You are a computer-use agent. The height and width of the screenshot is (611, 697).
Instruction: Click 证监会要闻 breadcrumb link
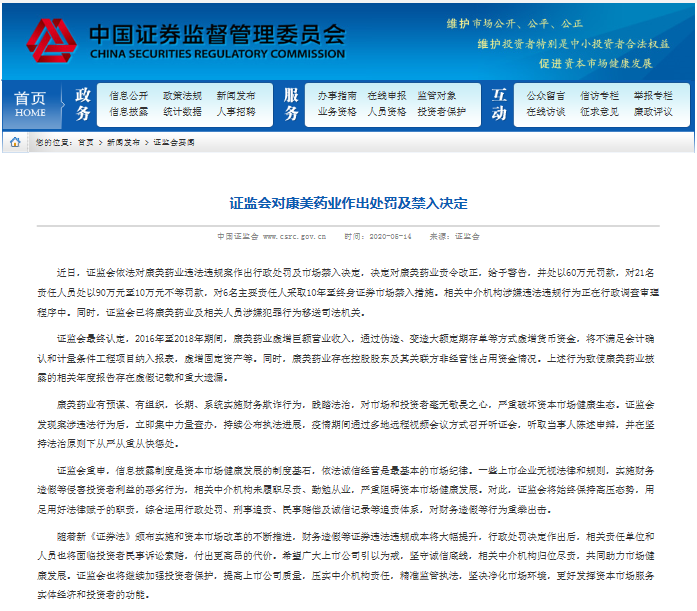(x=174, y=142)
